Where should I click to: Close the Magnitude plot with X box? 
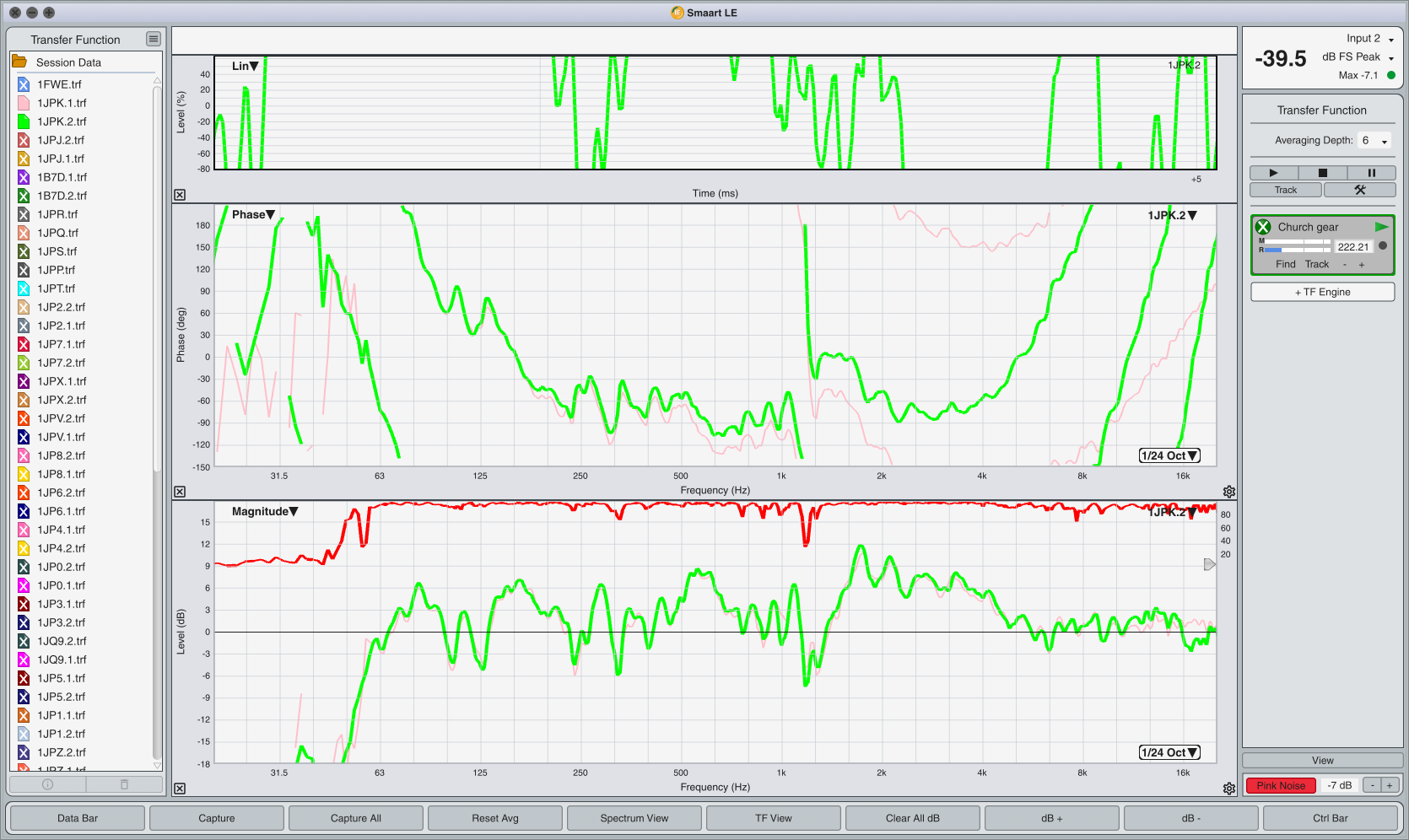(x=180, y=789)
